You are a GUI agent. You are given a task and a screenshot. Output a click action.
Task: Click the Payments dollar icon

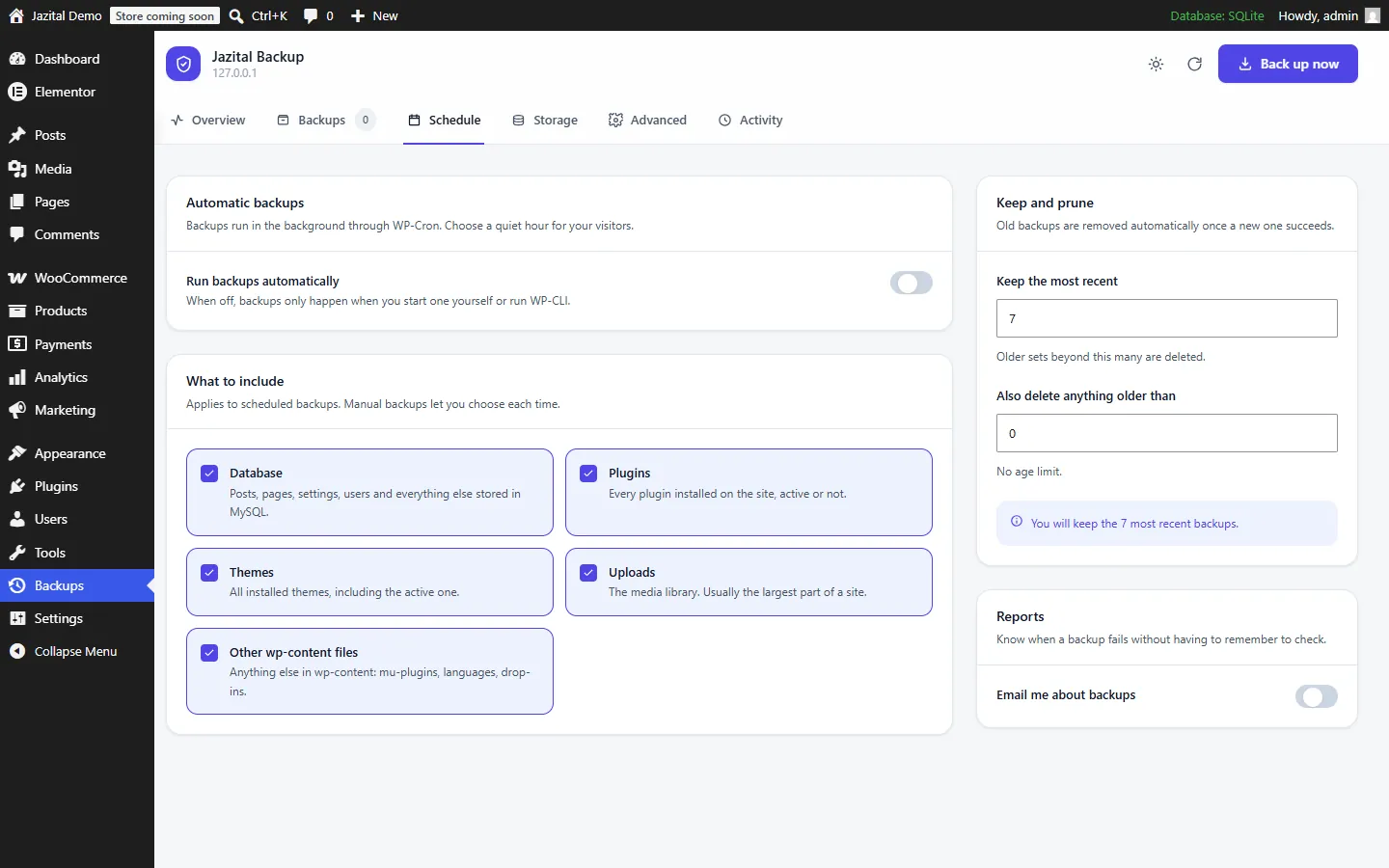tap(17, 344)
